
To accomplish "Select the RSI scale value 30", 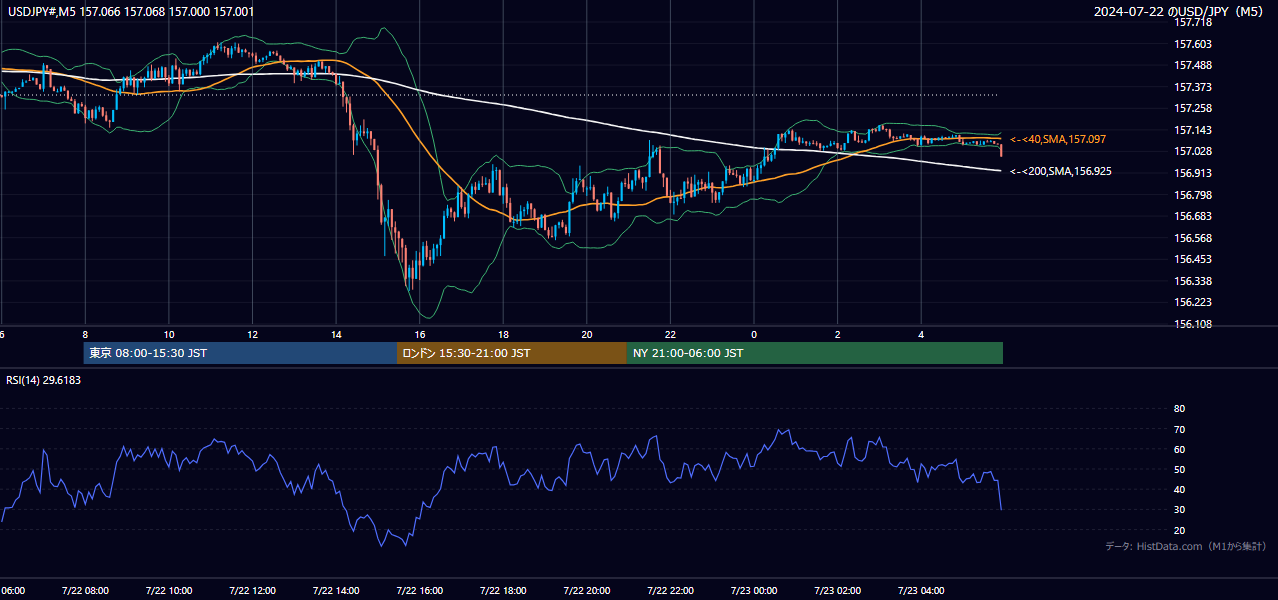I will [x=1179, y=510].
